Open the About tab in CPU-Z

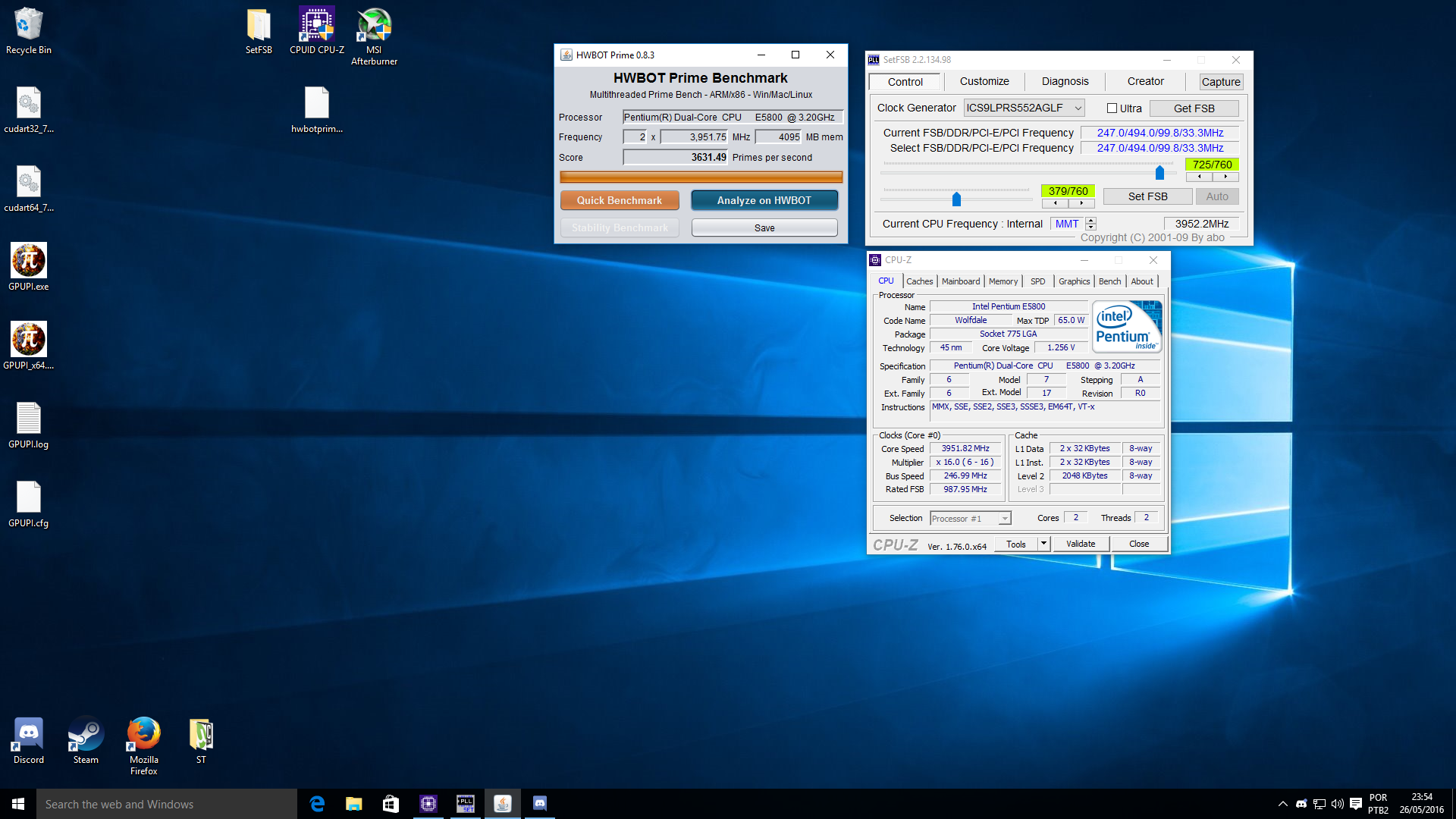click(1142, 281)
